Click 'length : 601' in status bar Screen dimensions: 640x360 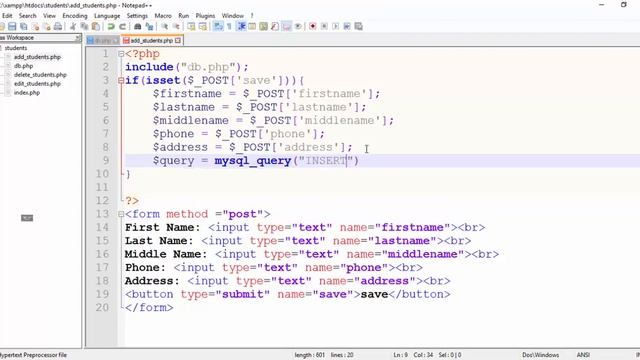pos(309,355)
